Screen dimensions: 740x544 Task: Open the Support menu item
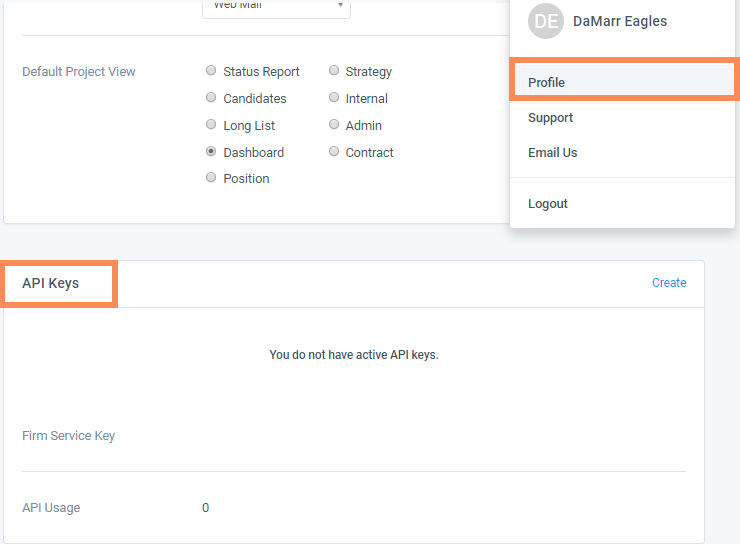(x=622, y=117)
